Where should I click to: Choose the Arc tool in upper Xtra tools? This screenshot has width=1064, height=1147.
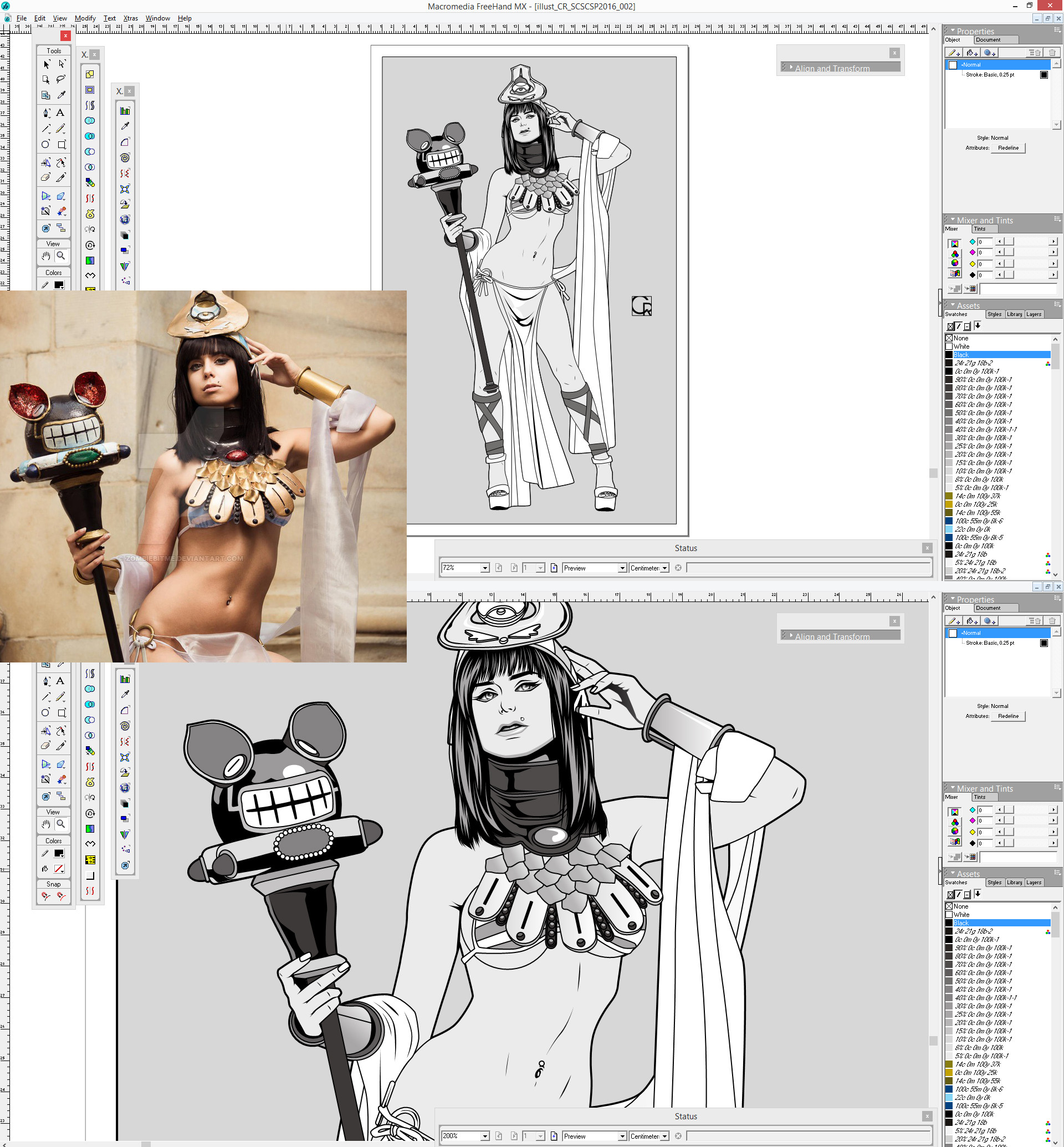[x=125, y=142]
